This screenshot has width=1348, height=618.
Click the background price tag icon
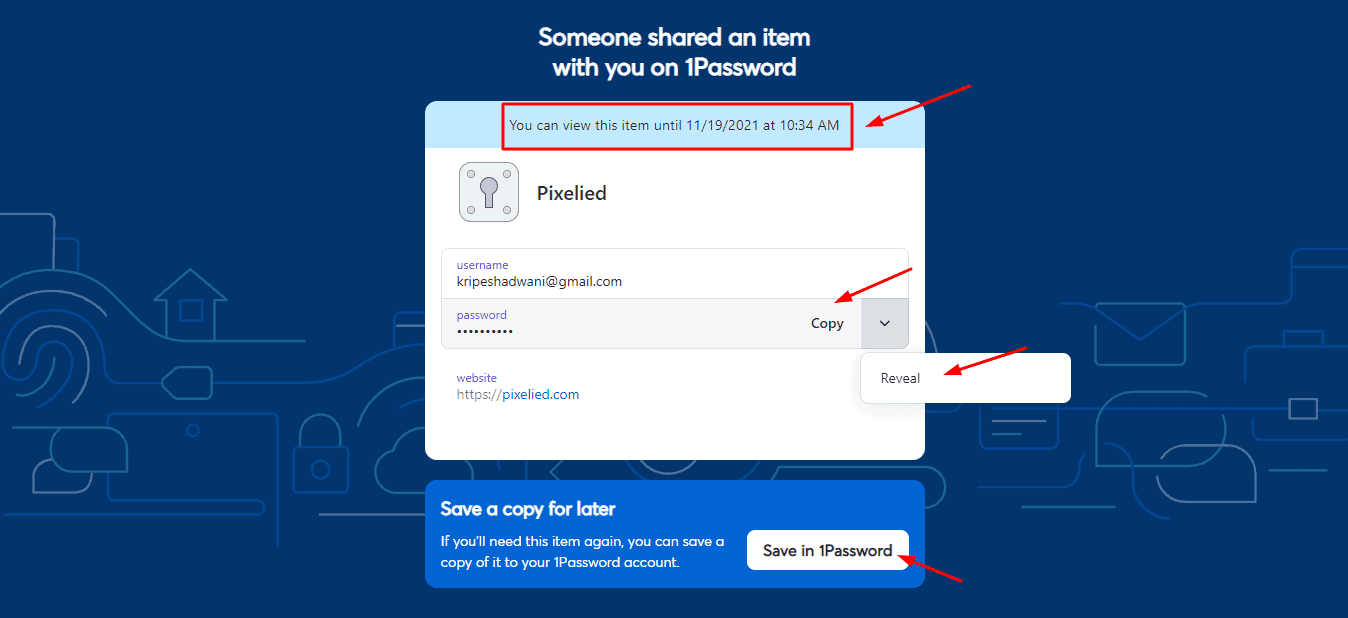[189, 385]
